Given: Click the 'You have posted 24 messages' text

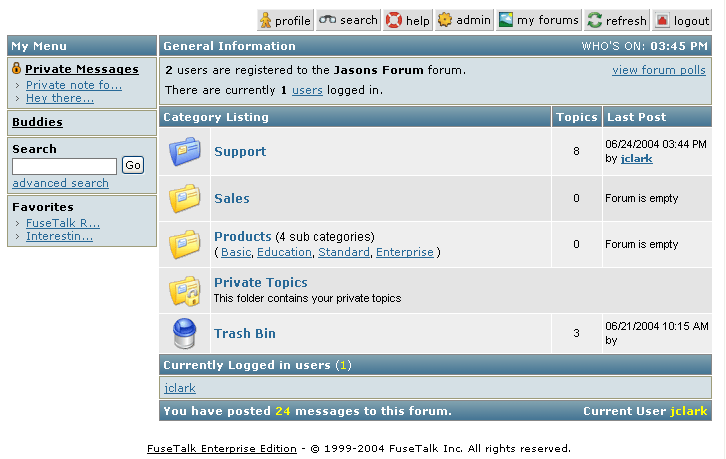Looking at the screenshot, I should [x=307, y=411].
